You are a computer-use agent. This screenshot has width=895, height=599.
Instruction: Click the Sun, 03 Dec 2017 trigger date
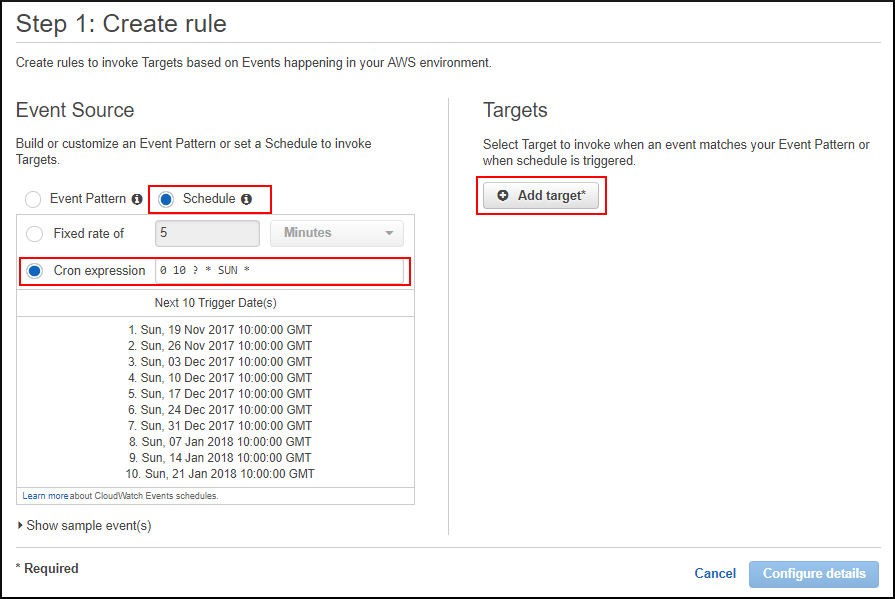(219, 361)
